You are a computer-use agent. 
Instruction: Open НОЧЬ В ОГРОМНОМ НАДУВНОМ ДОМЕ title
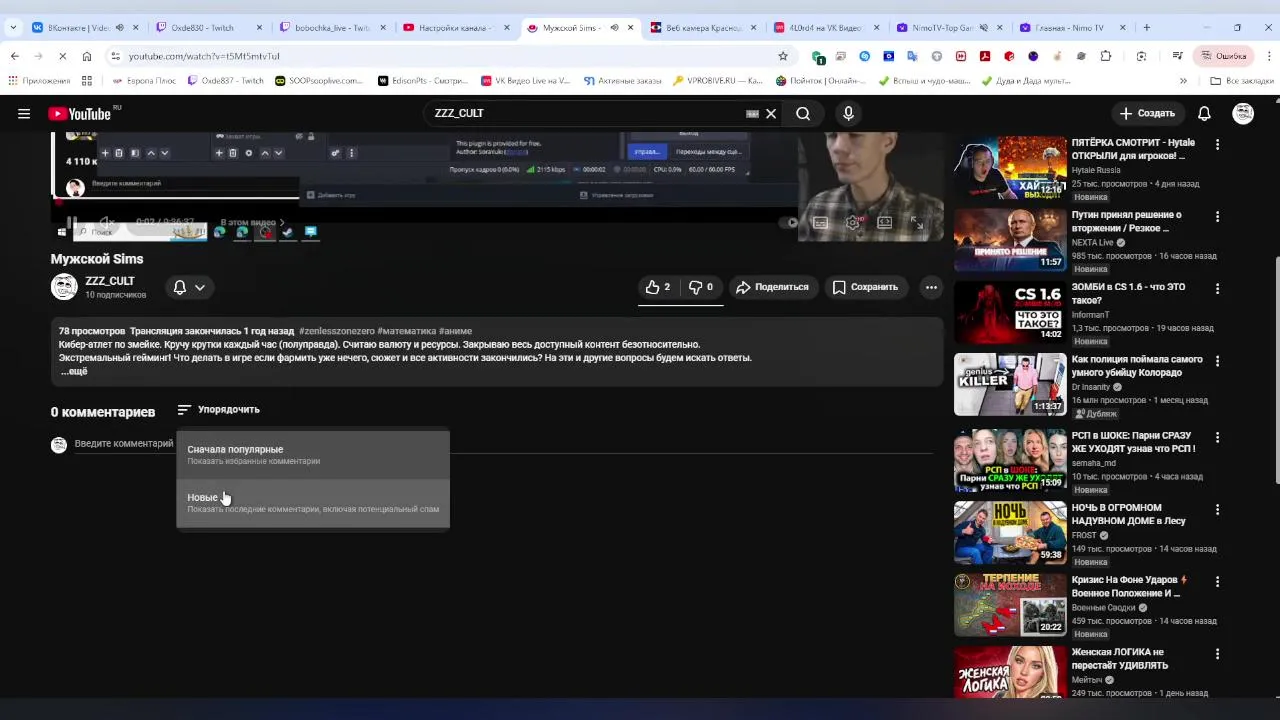[1128, 514]
